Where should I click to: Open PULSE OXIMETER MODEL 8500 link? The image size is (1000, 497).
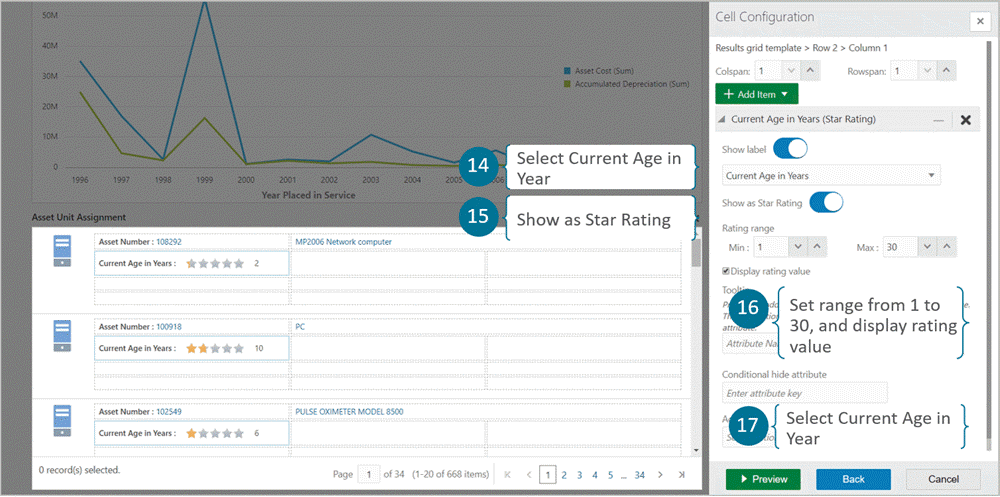coord(349,412)
